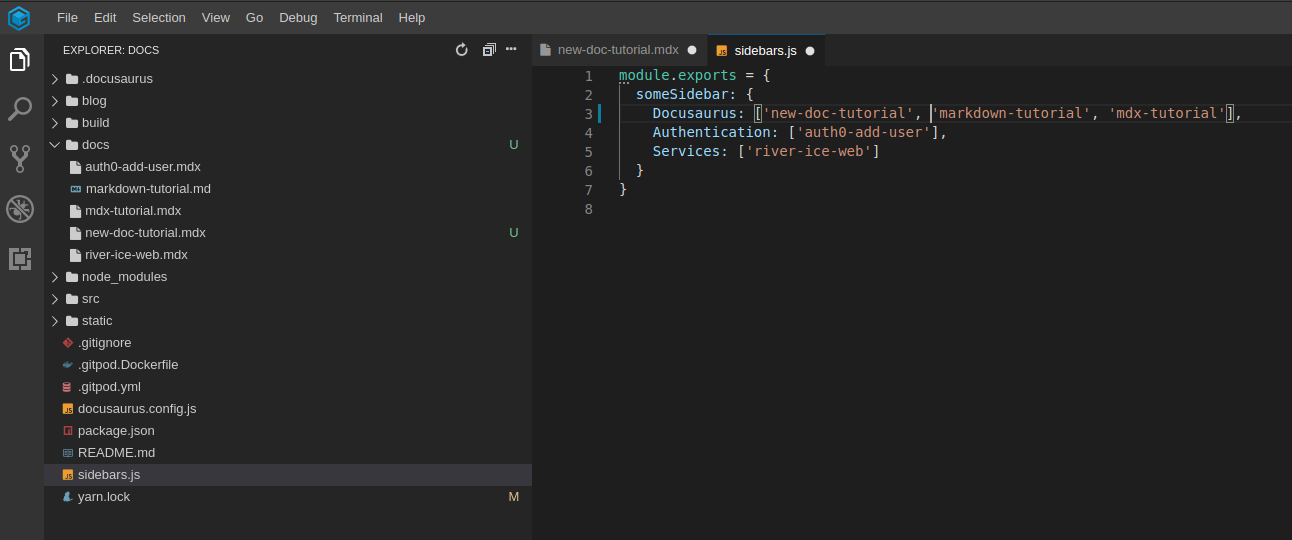The width and height of the screenshot is (1292, 540).
Task: Expand the blog folder
Action: [55, 101]
